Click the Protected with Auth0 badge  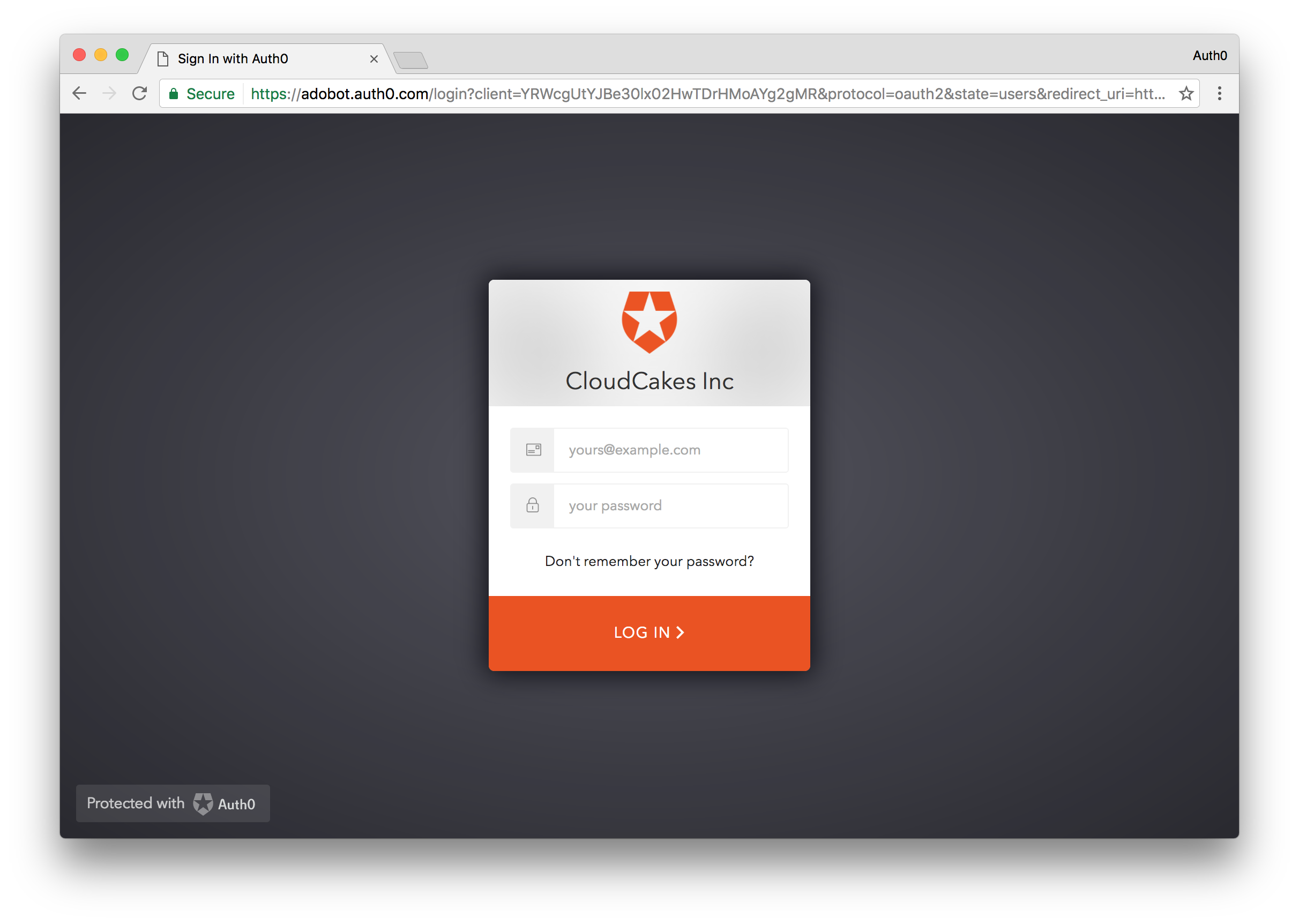[x=173, y=803]
